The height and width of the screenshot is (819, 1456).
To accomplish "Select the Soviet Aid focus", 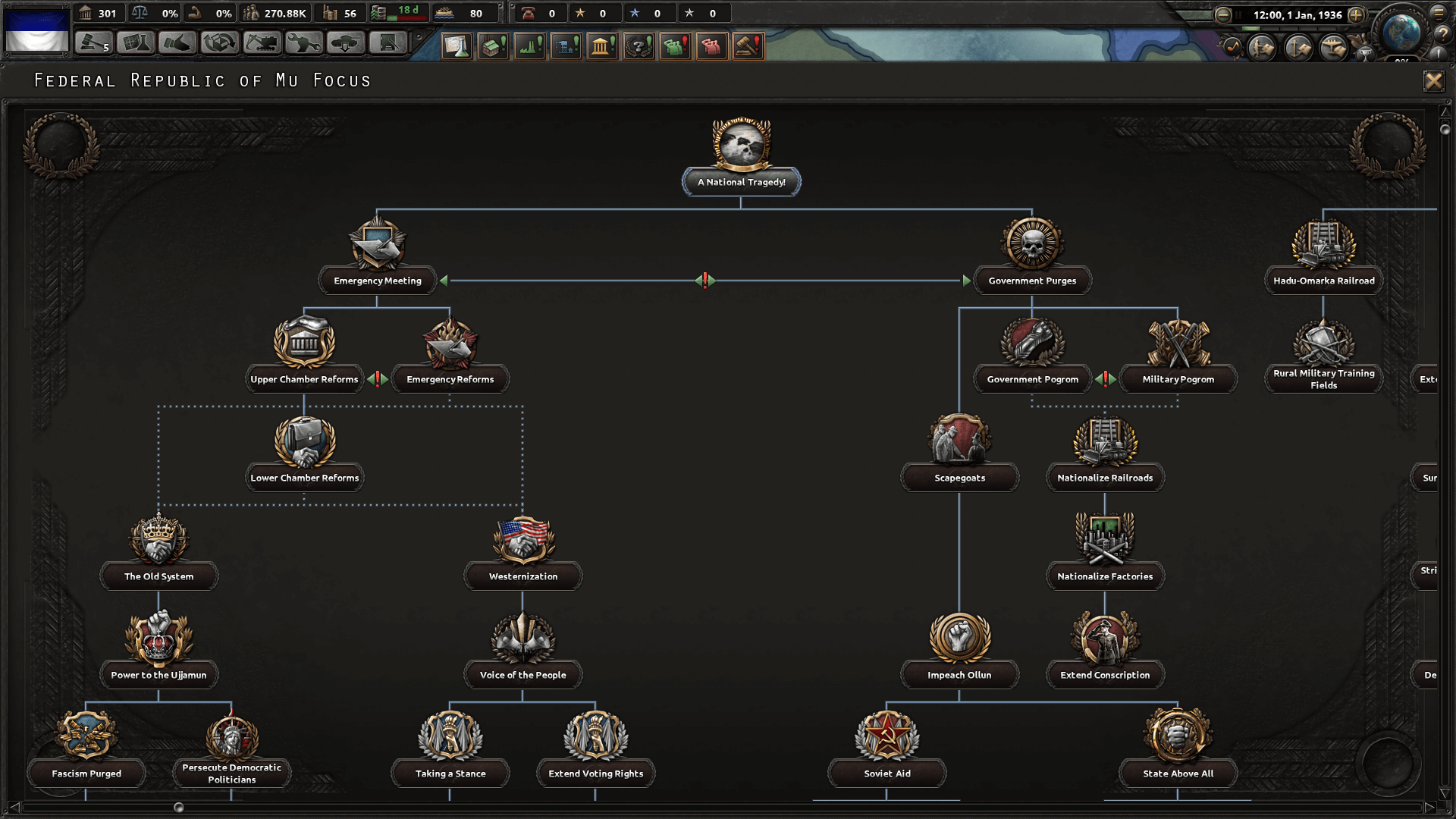I will point(886,773).
